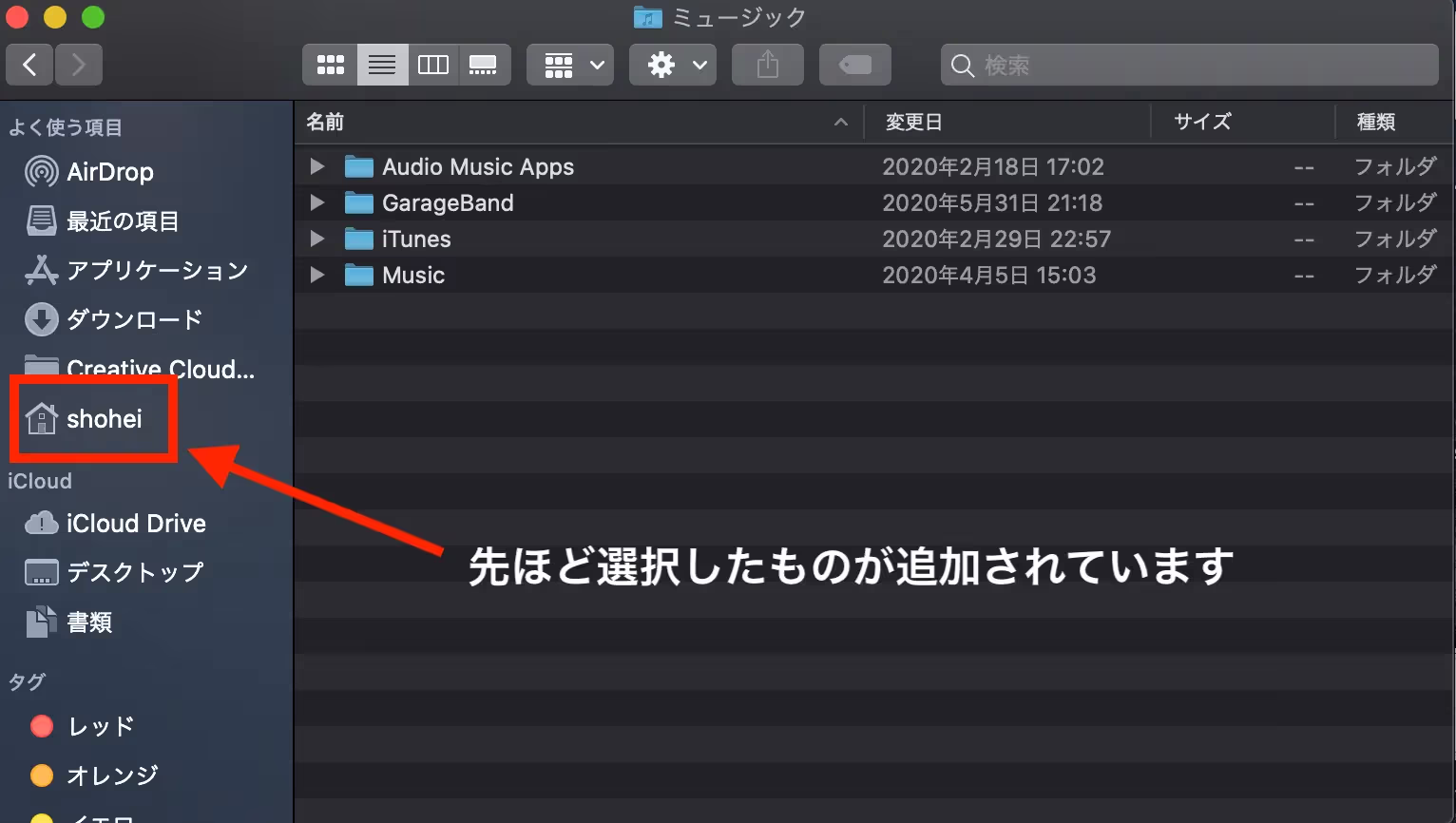The image size is (1456, 823).
Task: Click the Edit Tags toolbar button
Action: 855,65
